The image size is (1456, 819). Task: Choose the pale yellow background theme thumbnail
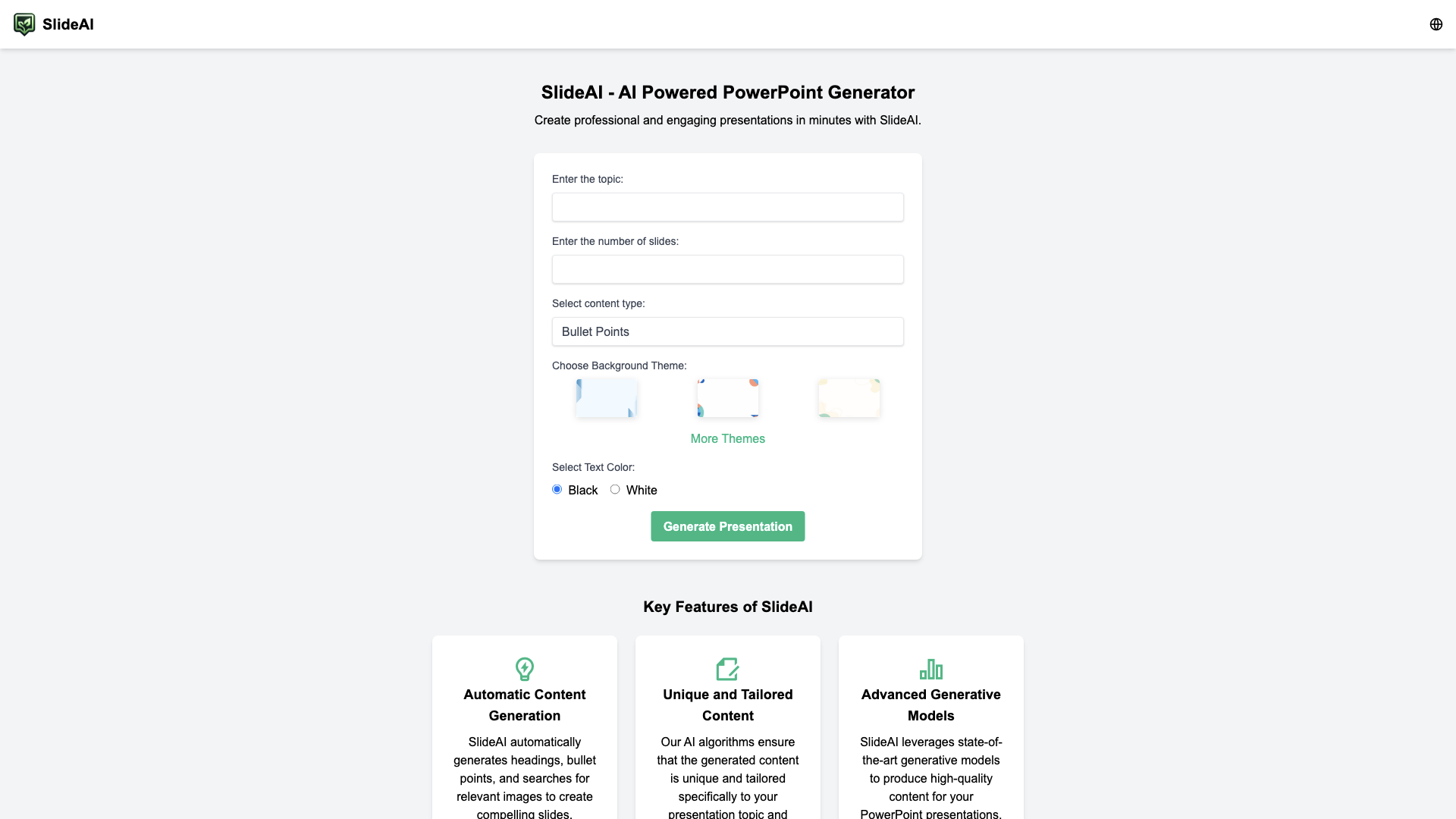tap(849, 398)
